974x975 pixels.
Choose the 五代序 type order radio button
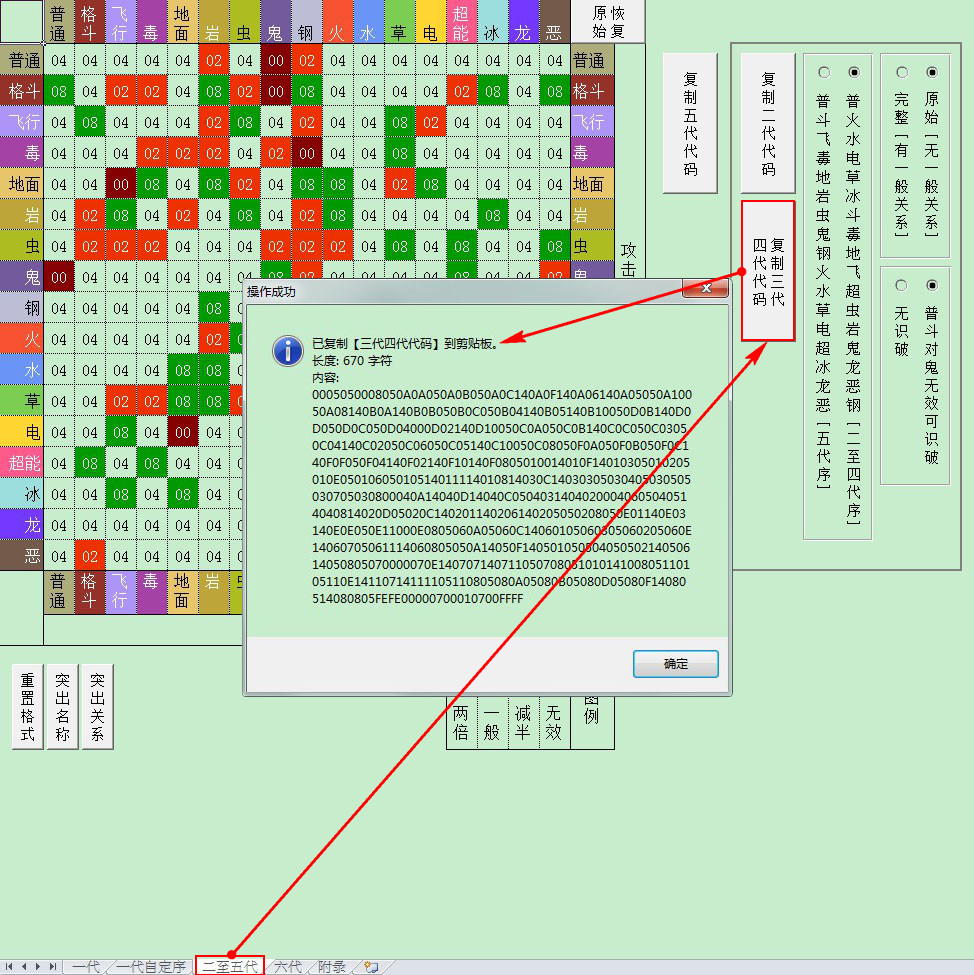pyautogui.click(x=824, y=72)
